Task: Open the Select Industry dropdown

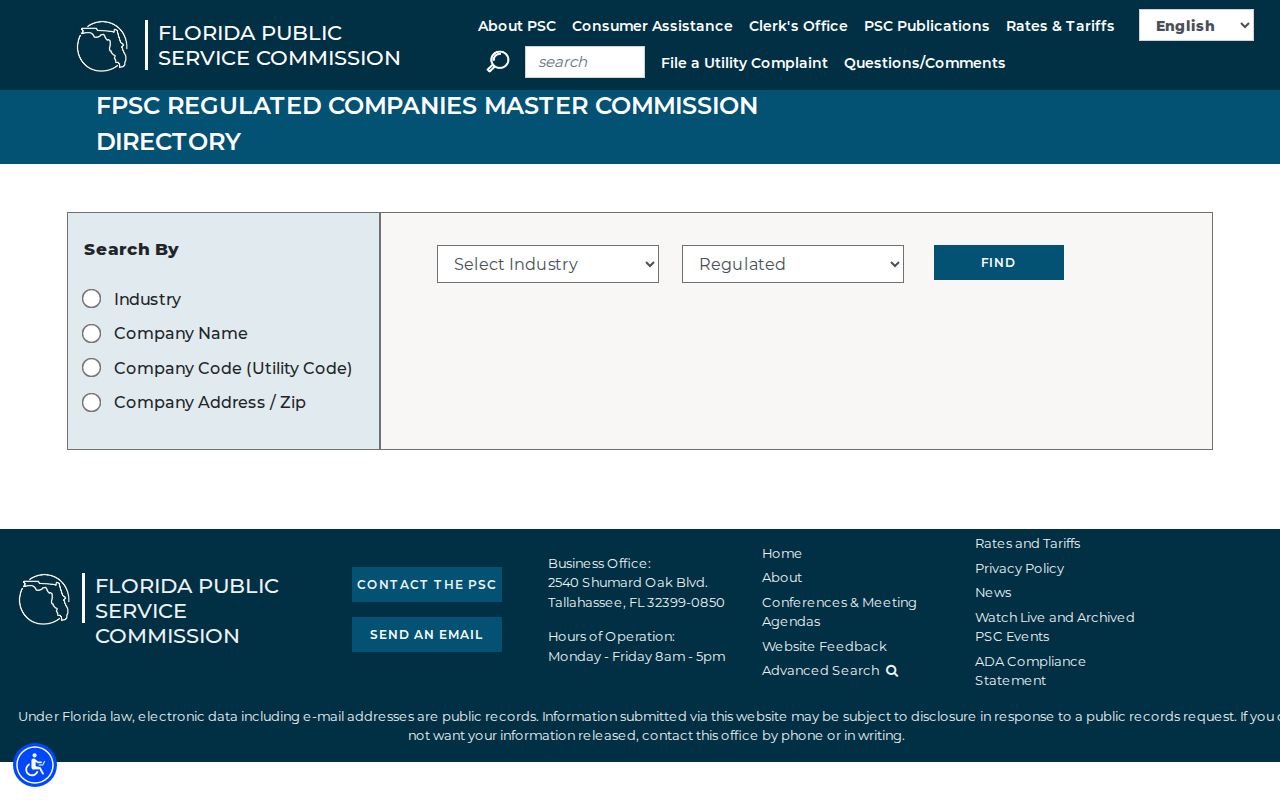Action: pyautogui.click(x=548, y=264)
